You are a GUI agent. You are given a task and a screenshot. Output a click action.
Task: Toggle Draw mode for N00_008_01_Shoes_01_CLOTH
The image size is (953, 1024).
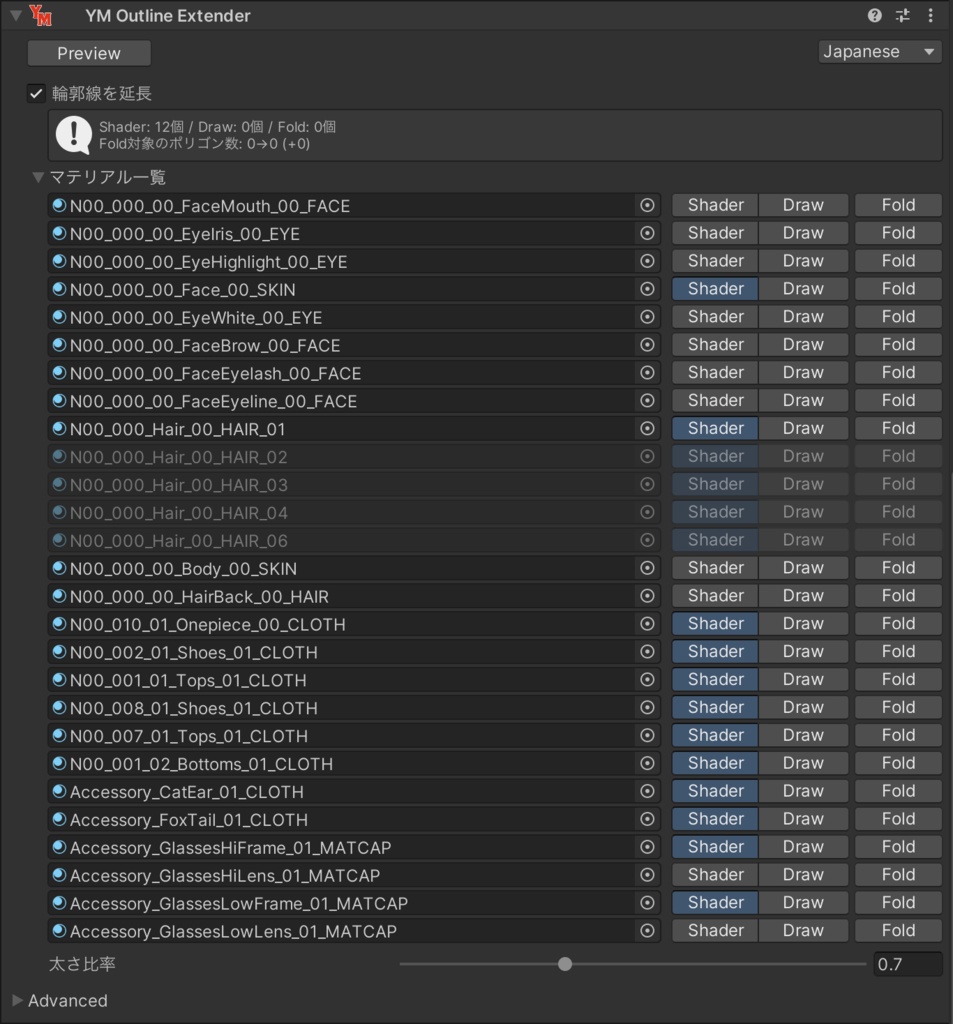click(x=803, y=707)
